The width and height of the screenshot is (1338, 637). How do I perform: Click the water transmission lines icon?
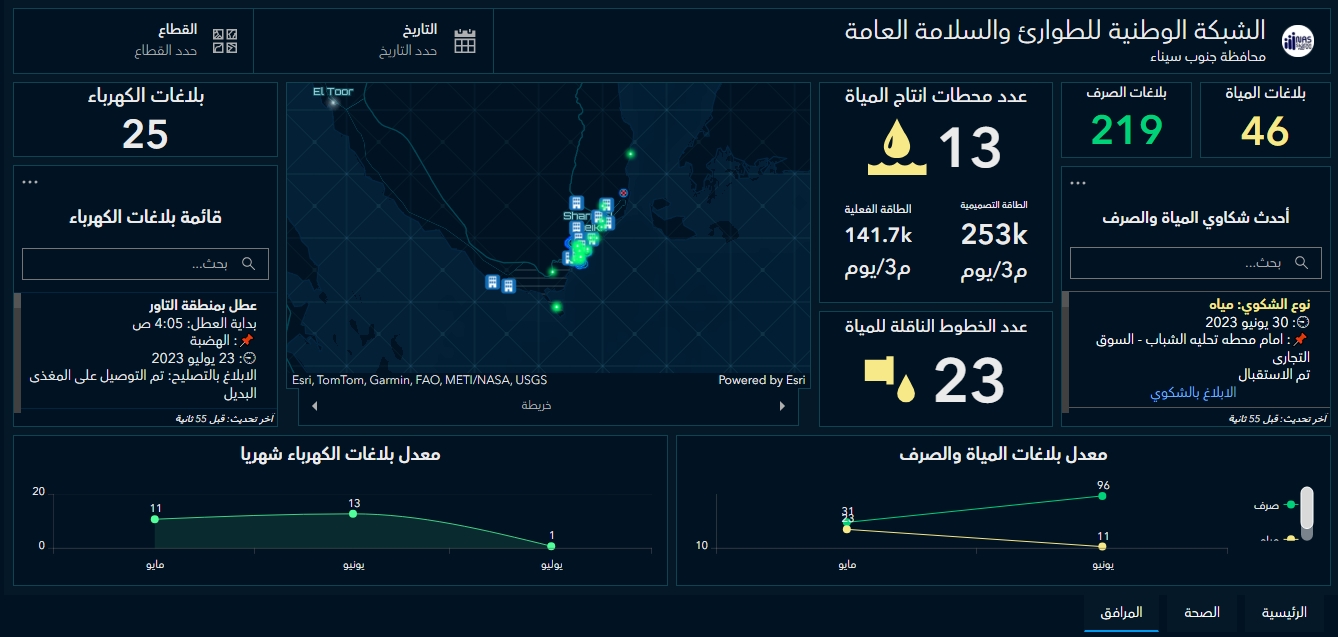click(890, 380)
